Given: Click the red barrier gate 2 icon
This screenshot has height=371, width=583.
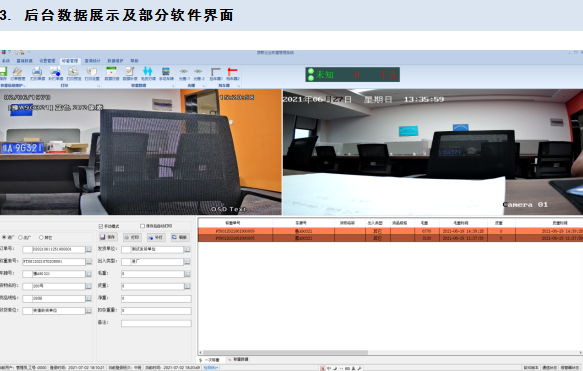Looking at the screenshot, I should click(x=232, y=71).
